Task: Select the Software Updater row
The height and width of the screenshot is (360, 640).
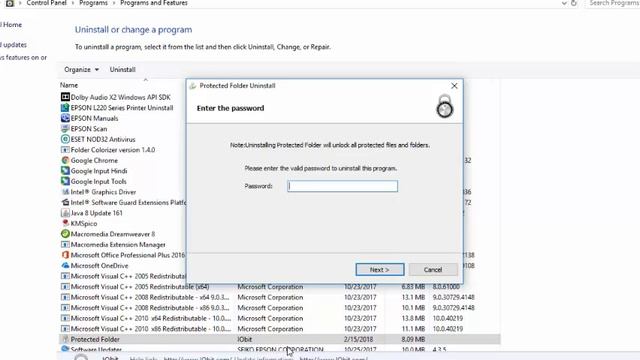Action: tap(280, 349)
